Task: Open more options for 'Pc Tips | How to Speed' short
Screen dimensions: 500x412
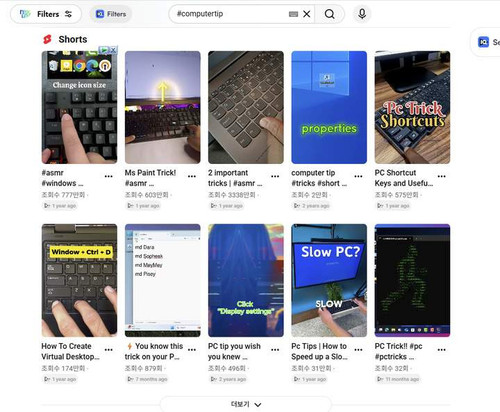Action: (x=358, y=350)
